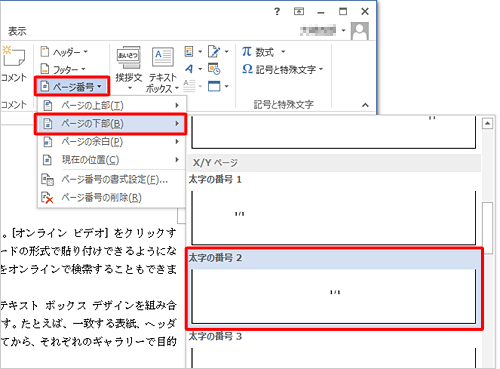Open ページ番号の書式設定(F) dialog

[x=111, y=180]
